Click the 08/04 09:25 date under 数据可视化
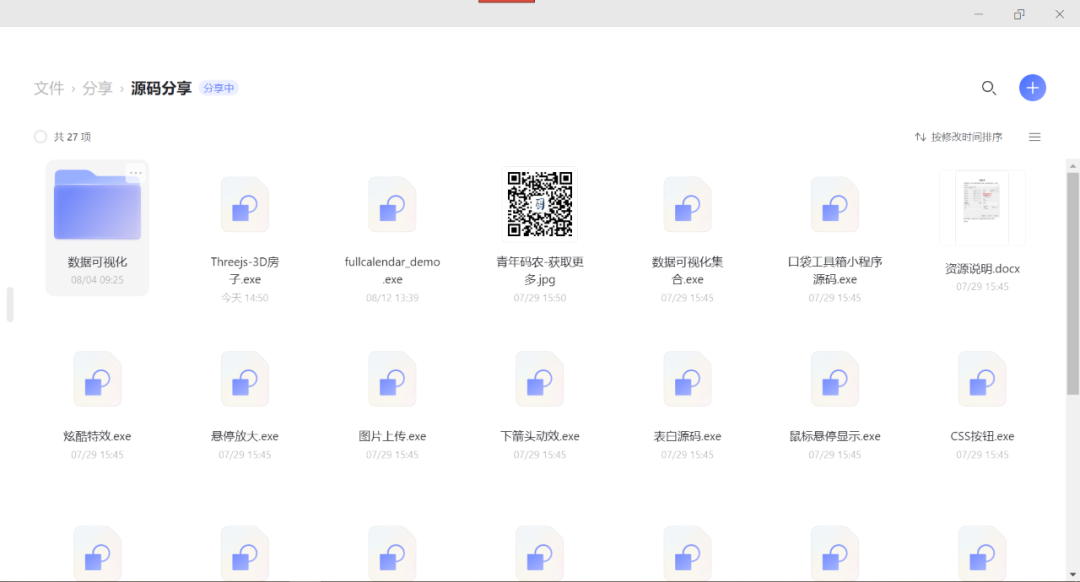The height and width of the screenshot is (582, 1080). 97,280
